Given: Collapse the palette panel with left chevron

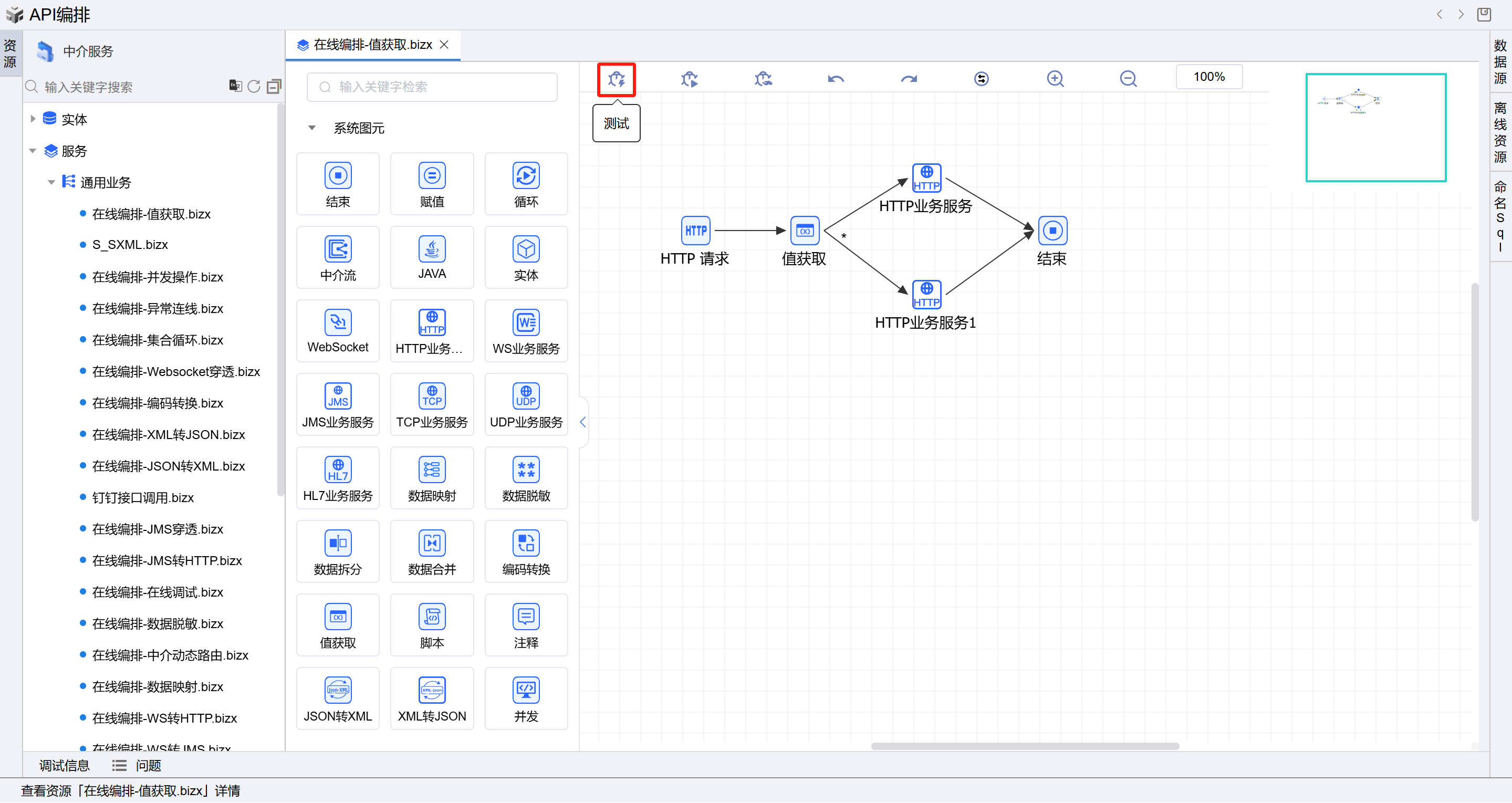Looking at the screenshot, I should click(x=583, y=422).
